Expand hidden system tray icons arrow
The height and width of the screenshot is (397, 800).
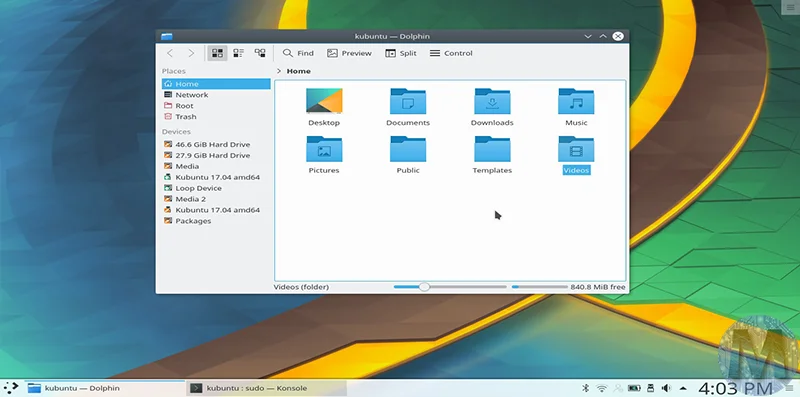click(x=683, y=388)
